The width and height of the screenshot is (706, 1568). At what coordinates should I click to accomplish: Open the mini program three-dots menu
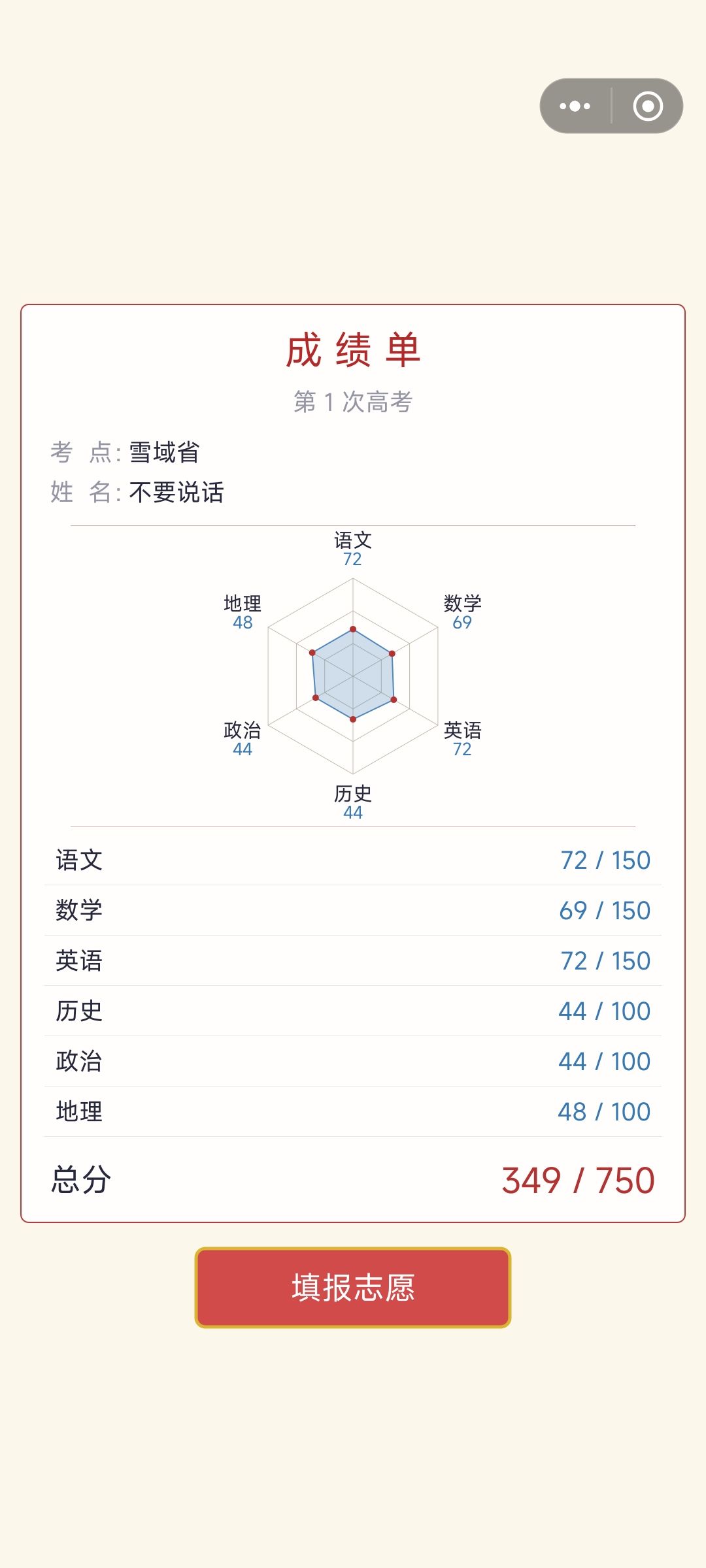(575, 106)
